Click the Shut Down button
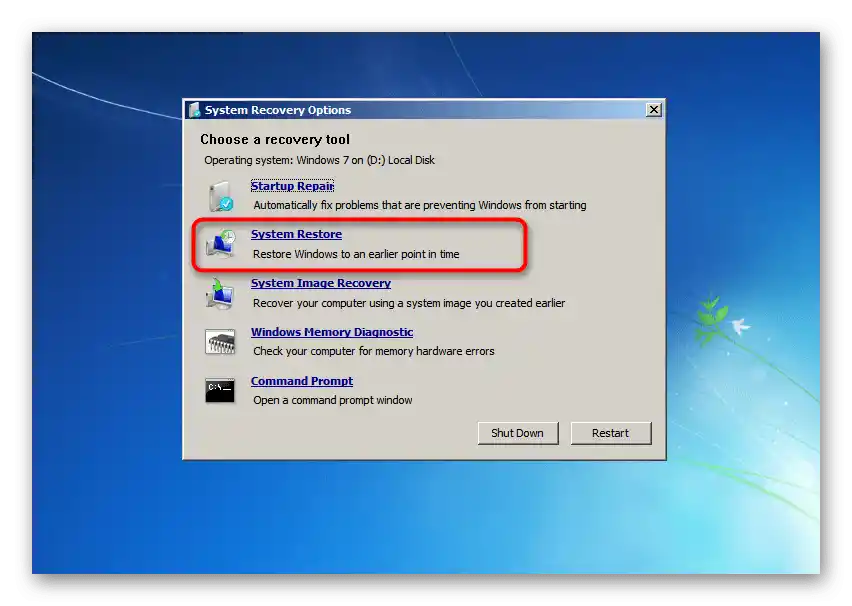Image resolution: width=852 pixels, height=606 pixels. [x=518, y=433]
